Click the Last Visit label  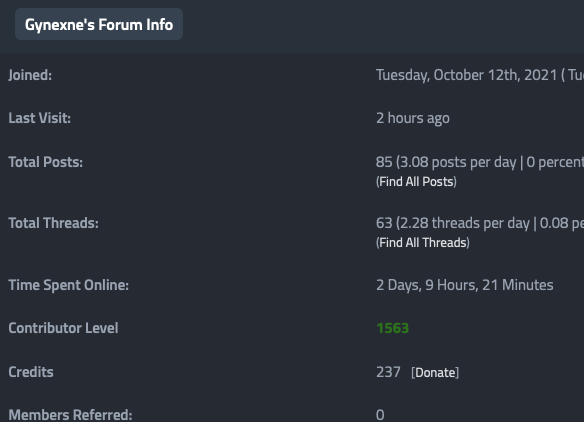click(x=39, y=118)
